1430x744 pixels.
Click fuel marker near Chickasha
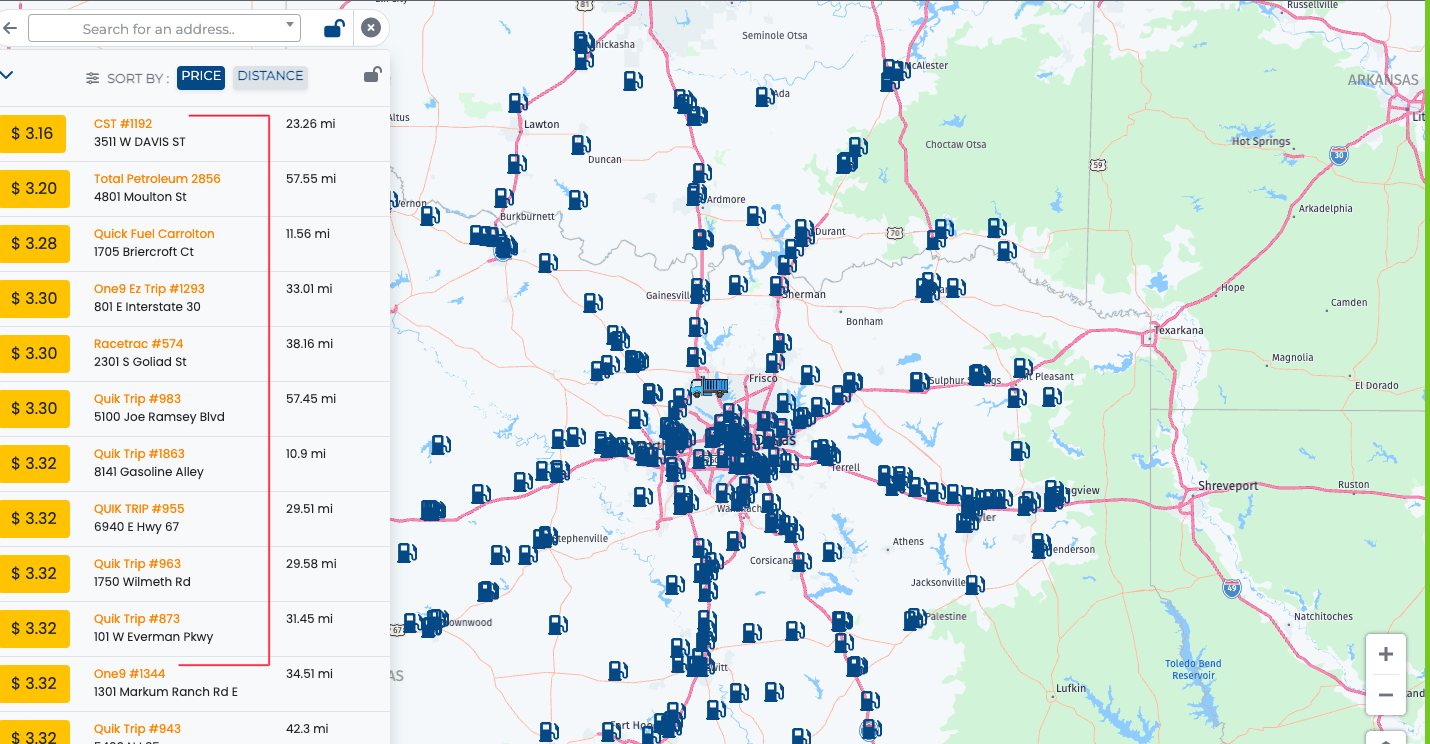tap(583, 41)
